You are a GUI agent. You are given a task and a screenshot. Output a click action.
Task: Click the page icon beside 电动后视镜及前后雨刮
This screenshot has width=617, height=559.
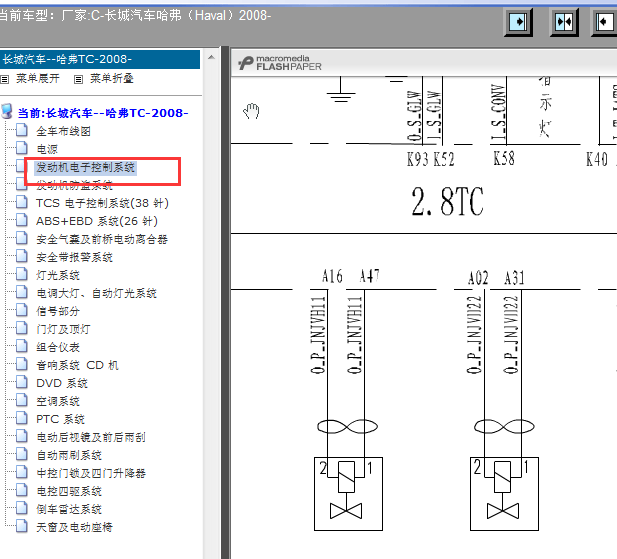(x=22, y=436)
